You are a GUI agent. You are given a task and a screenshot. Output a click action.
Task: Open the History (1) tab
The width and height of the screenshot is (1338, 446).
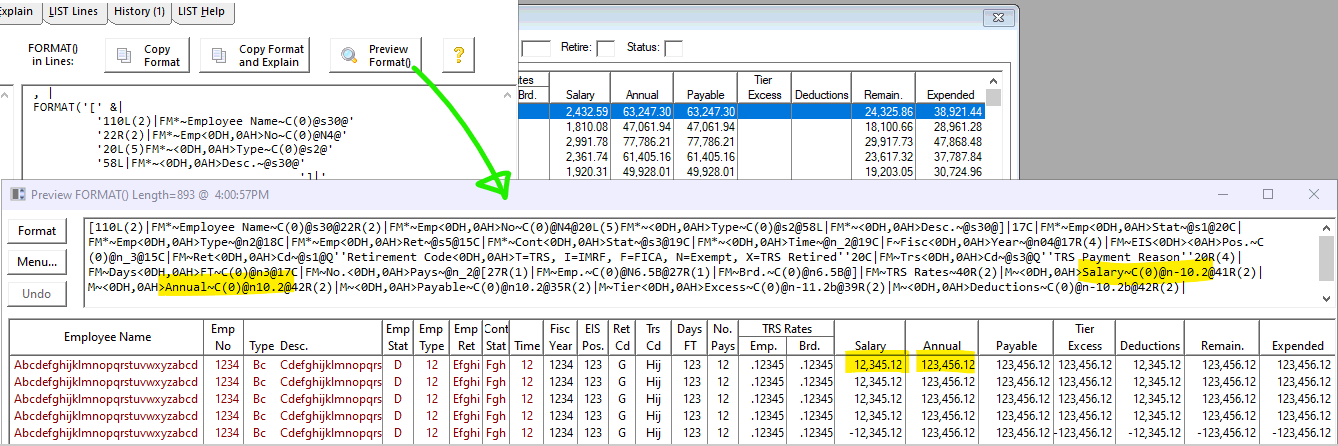pyautogui.click(x=139, y=12)
